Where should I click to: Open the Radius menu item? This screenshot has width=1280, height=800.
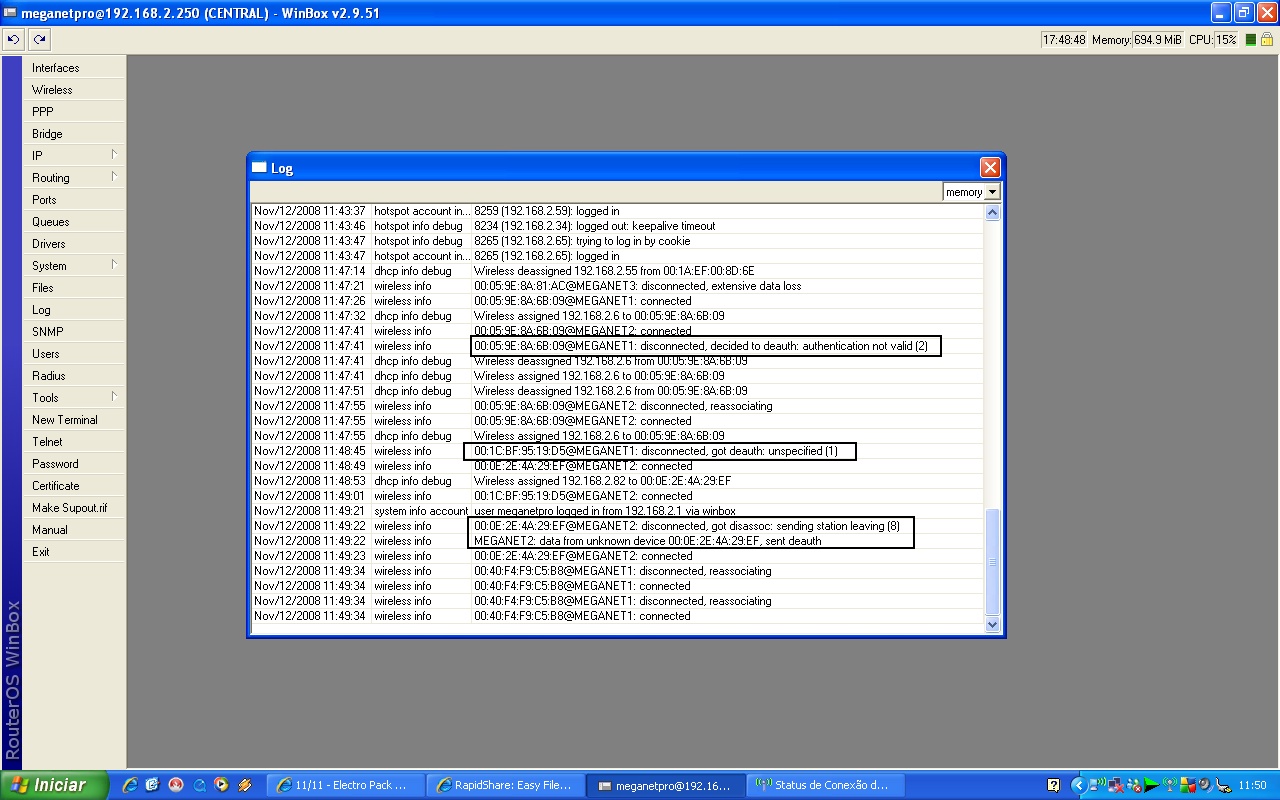coord(75,375)
